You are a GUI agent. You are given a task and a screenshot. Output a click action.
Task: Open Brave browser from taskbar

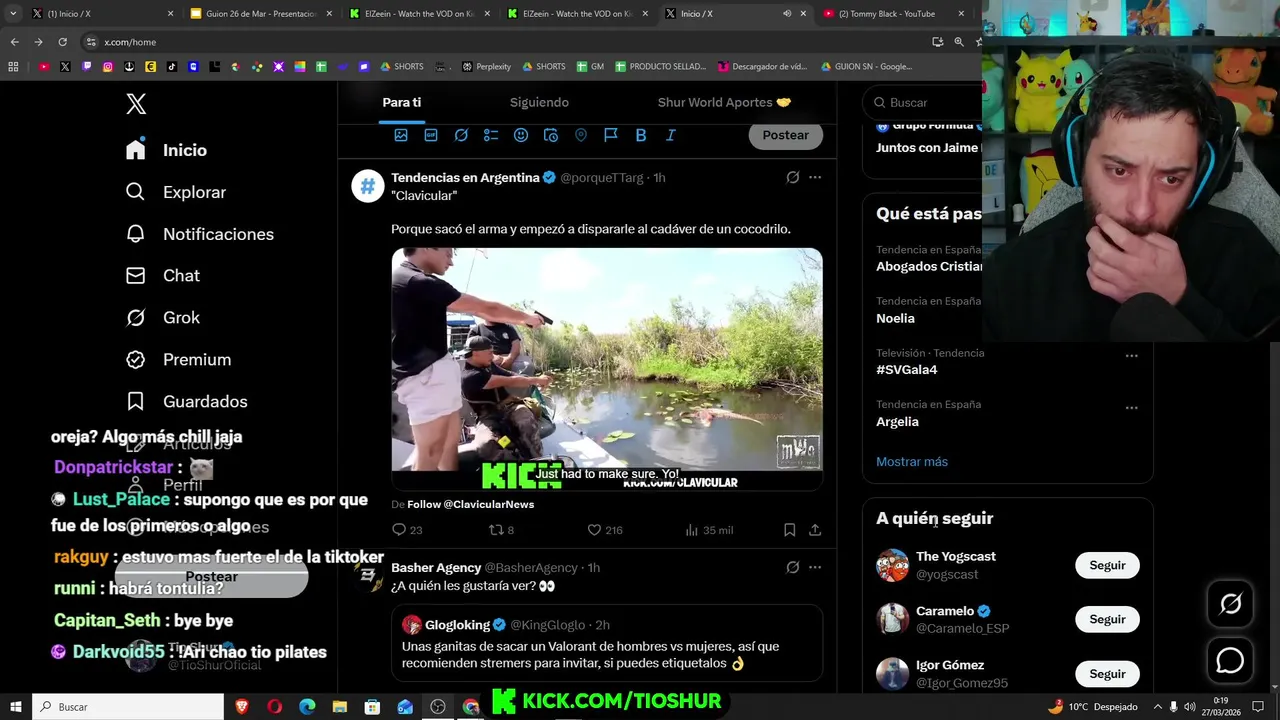pyautogui.click(x=241, y=707)
